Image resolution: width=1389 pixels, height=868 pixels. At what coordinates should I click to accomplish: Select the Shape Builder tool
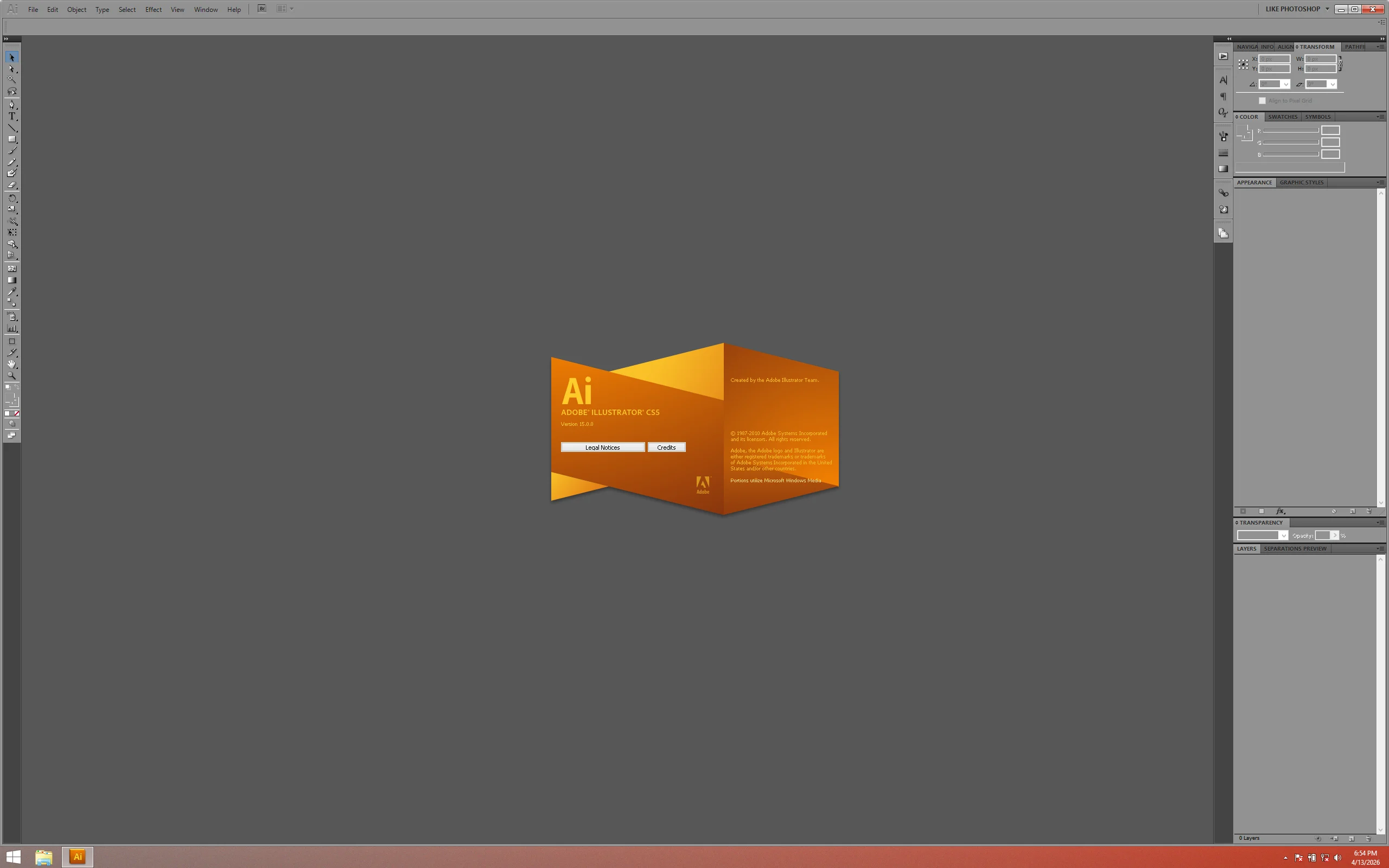tap(11, 244)
